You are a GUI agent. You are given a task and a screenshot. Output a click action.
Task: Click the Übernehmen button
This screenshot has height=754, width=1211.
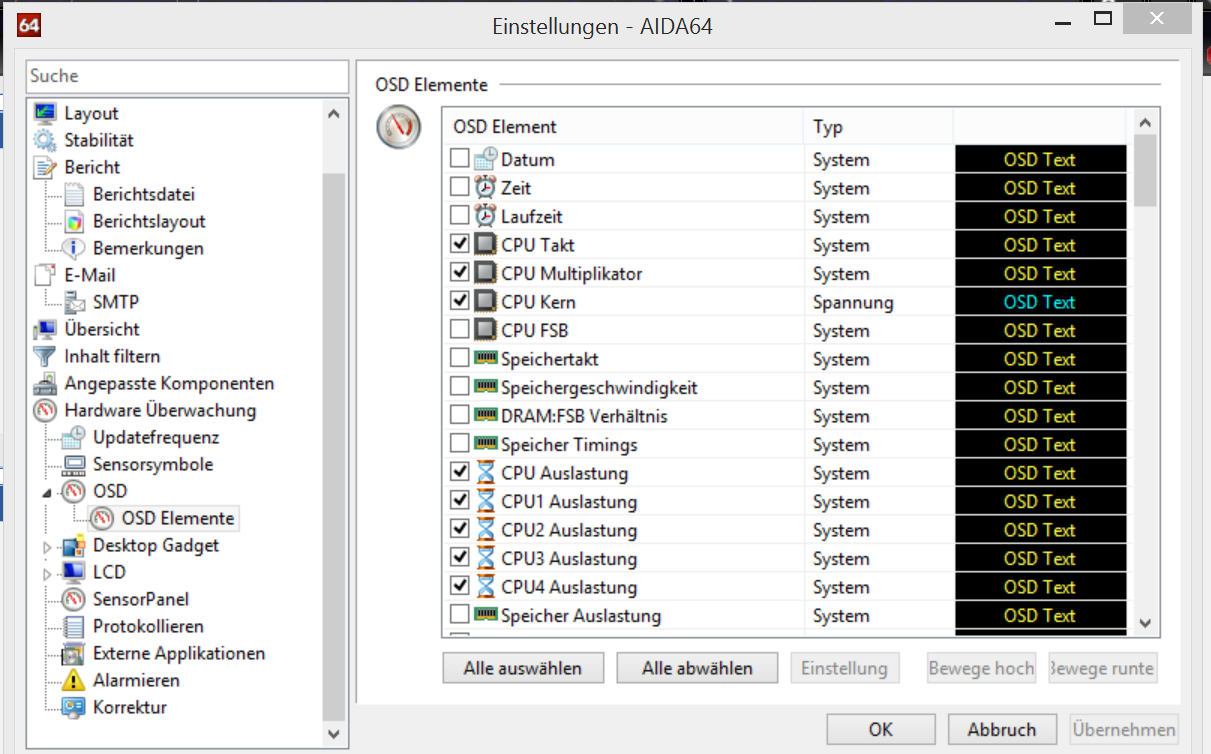pyautogui.click(x=1124, y=729)
